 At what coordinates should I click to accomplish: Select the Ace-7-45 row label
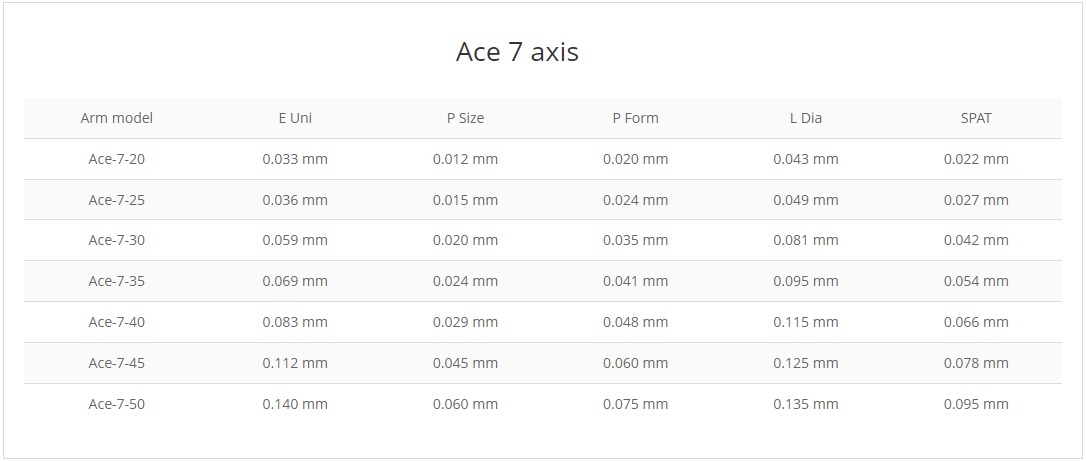[x=116, y=363]
